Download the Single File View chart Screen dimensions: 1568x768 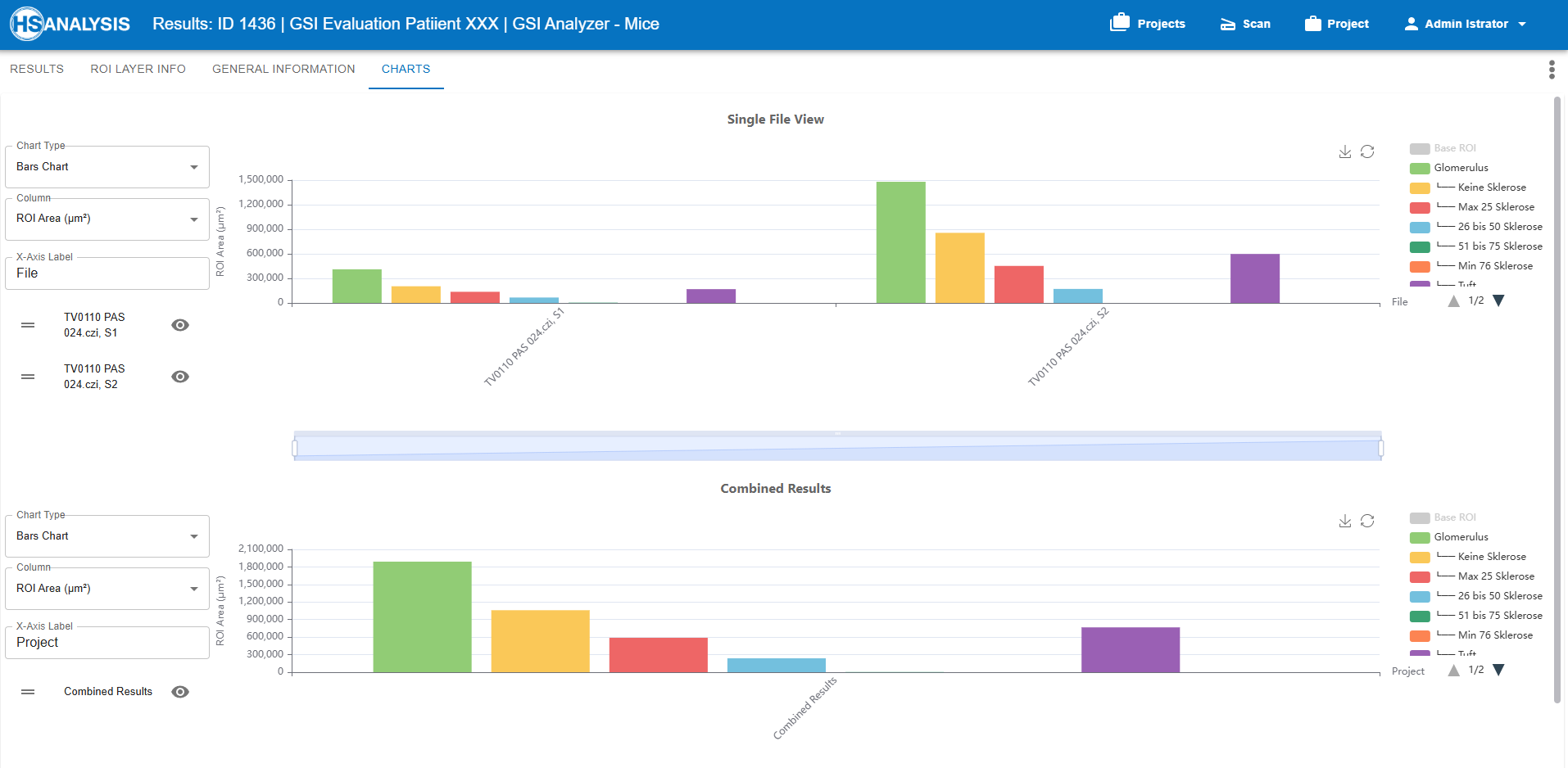(x=1344, y=152)
